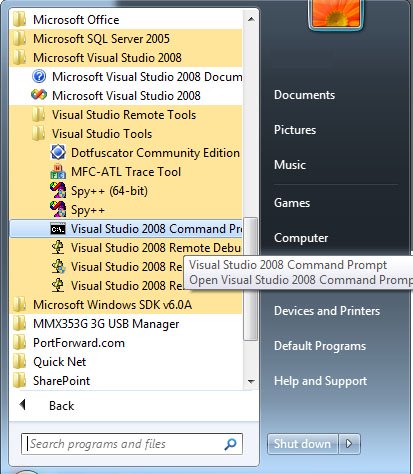Open Default Programs

pos(320,346)
